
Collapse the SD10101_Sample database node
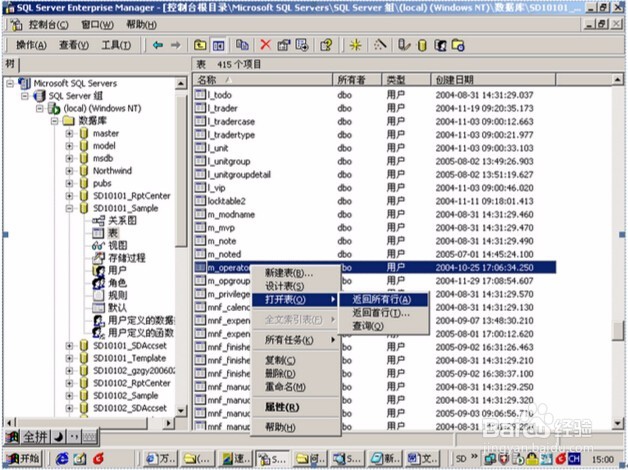[69, 208]
